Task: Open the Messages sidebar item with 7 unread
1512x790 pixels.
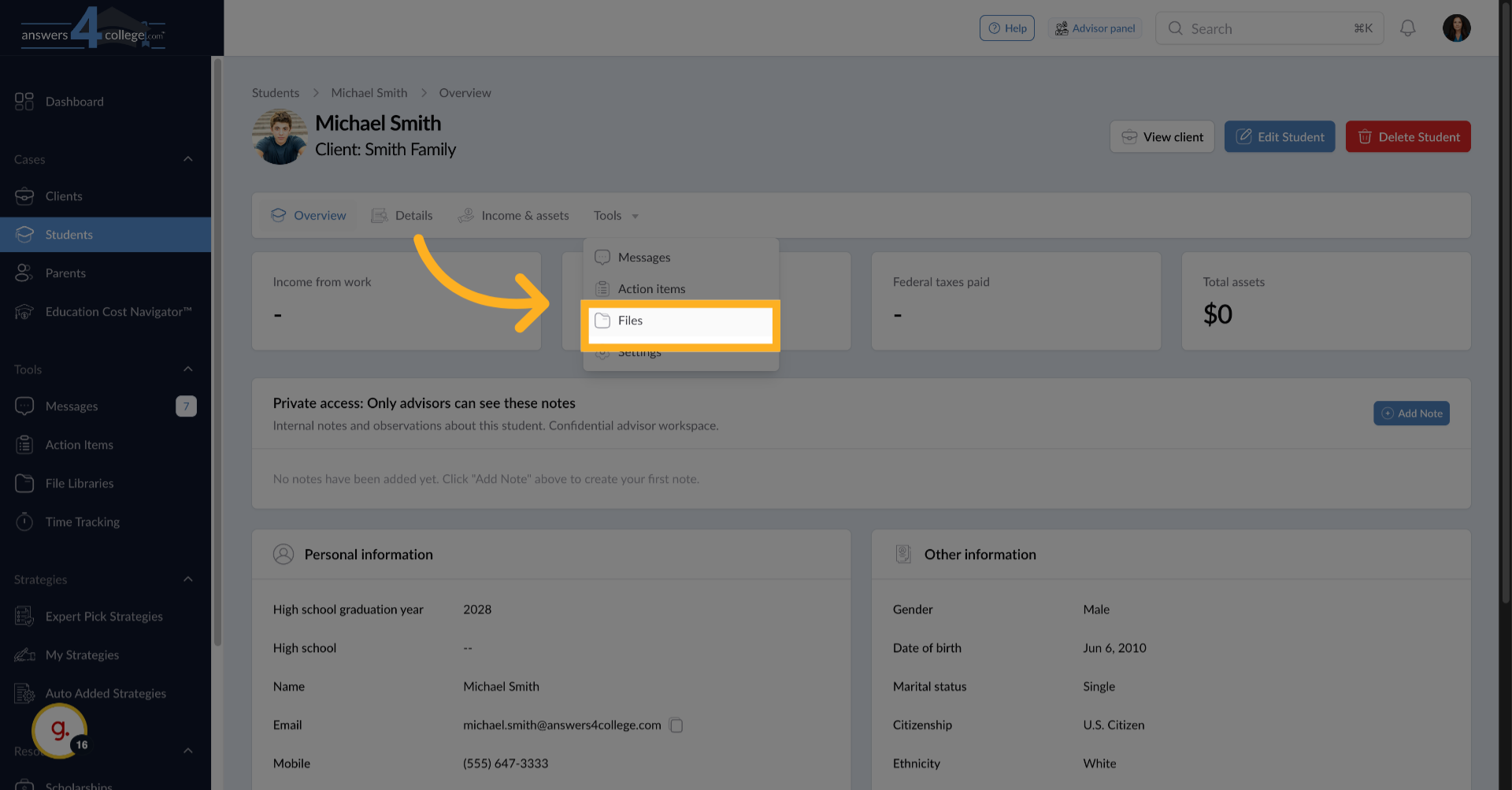Action: [x=71, y=406]
